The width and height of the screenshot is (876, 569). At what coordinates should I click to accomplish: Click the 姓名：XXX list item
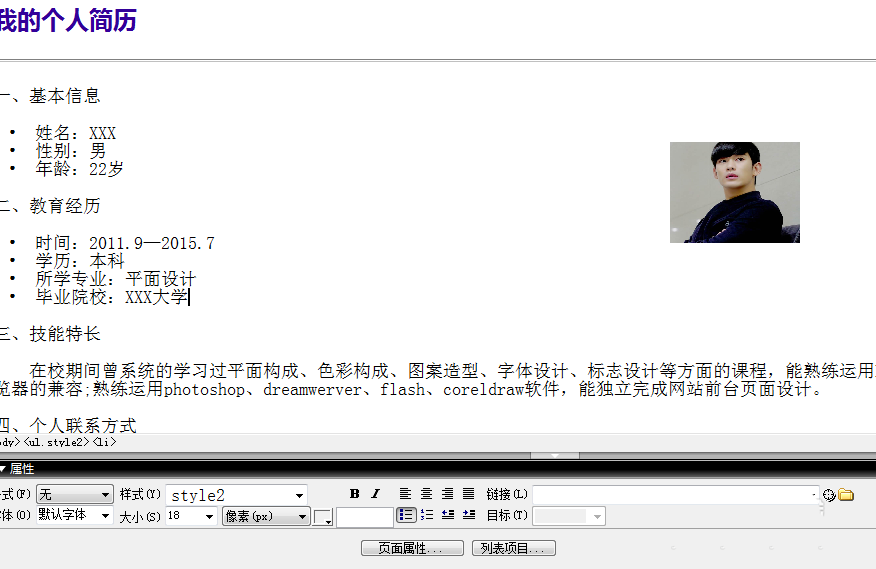click(x=75, y=133)
